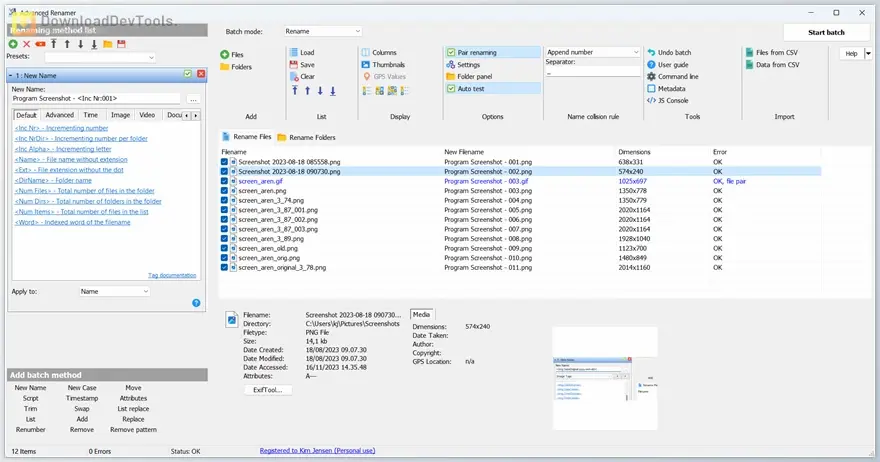Import Files from CSV

point(772,52)
